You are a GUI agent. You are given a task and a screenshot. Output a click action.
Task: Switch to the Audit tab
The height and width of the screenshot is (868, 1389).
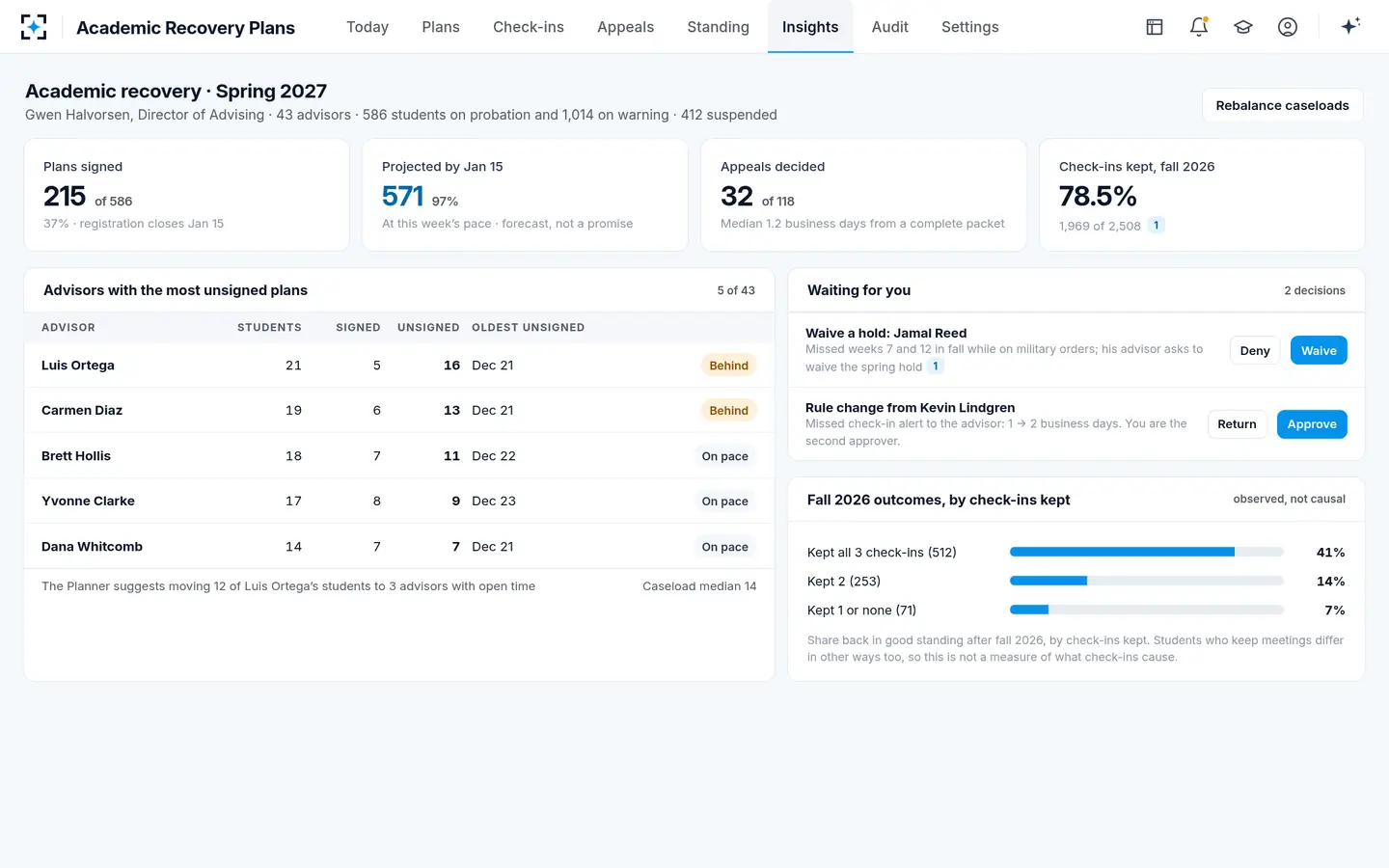tap(890, 27)
